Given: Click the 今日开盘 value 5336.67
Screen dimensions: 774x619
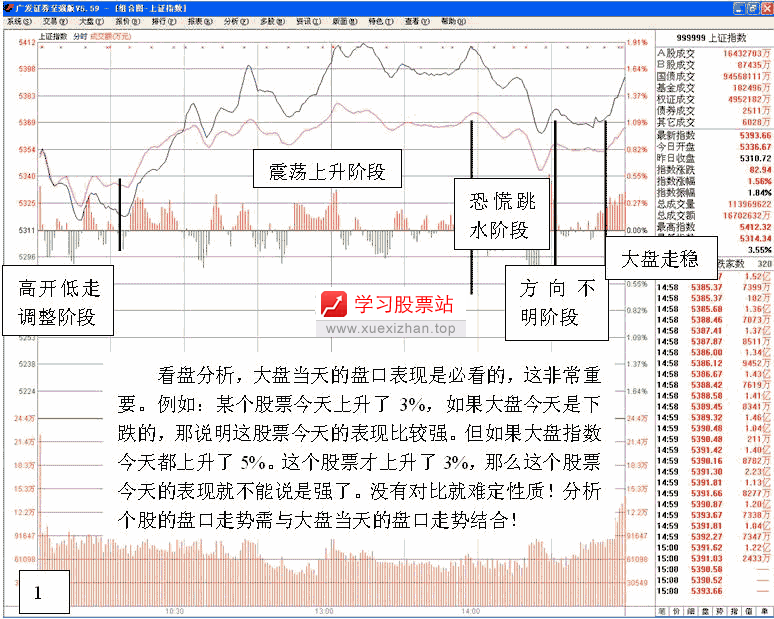Looking at the screenshot, I should [755, 147].
